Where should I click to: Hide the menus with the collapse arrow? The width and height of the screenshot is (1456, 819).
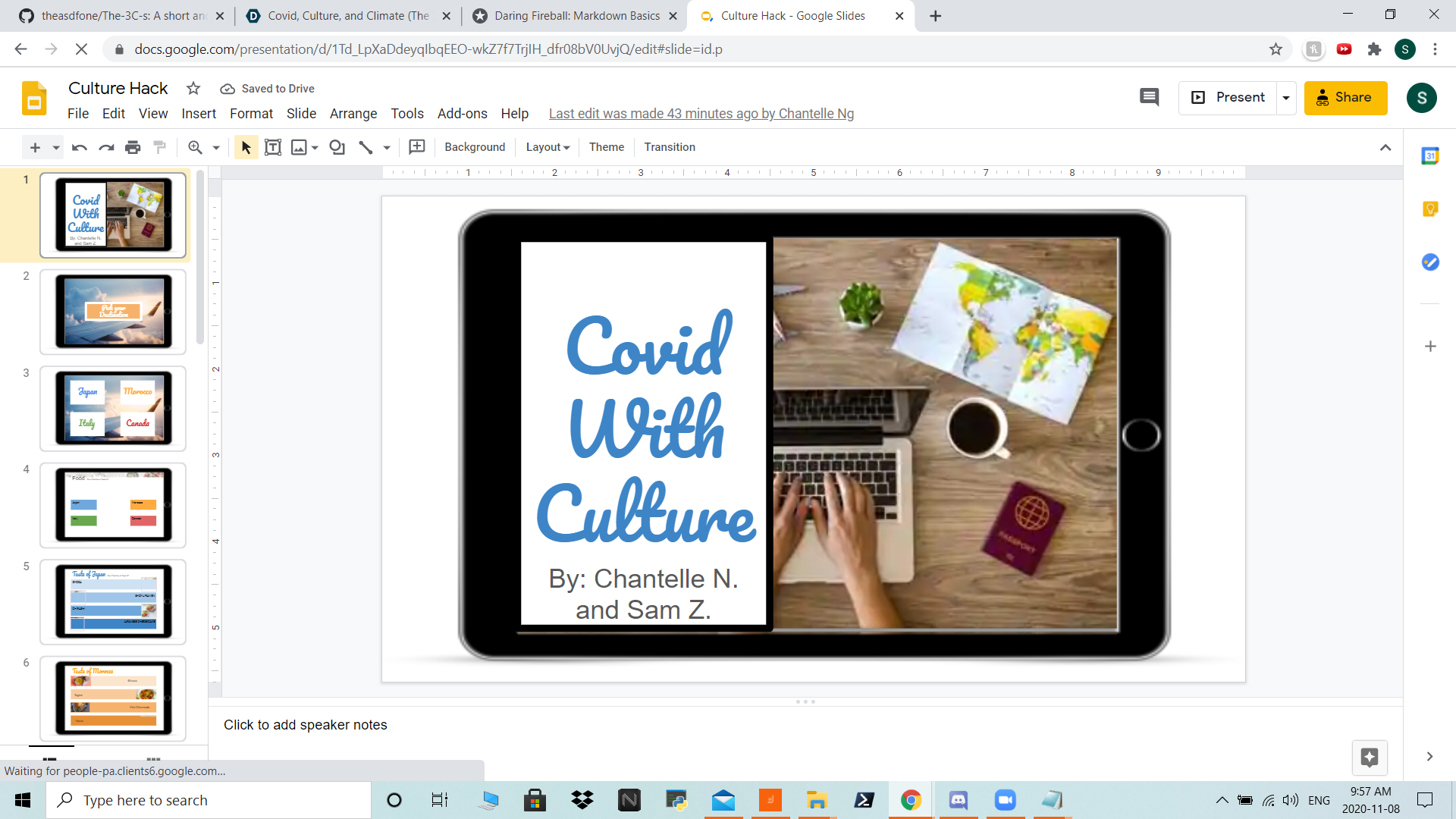coord(1385,147)
